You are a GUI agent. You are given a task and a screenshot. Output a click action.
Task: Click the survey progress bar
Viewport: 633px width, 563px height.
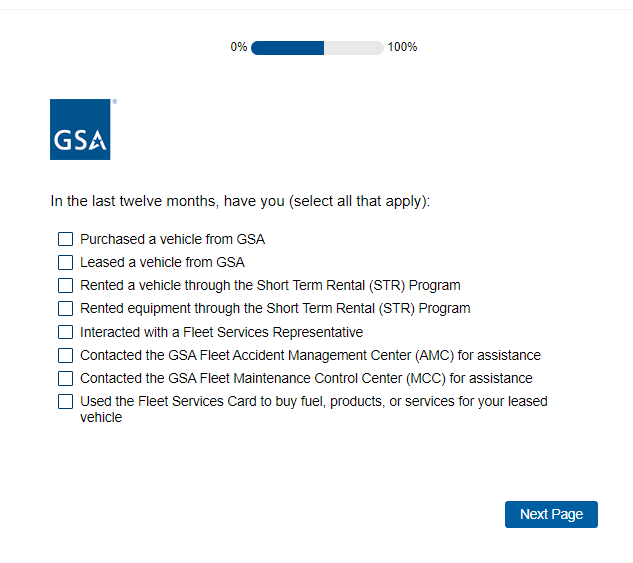[317, 48]
